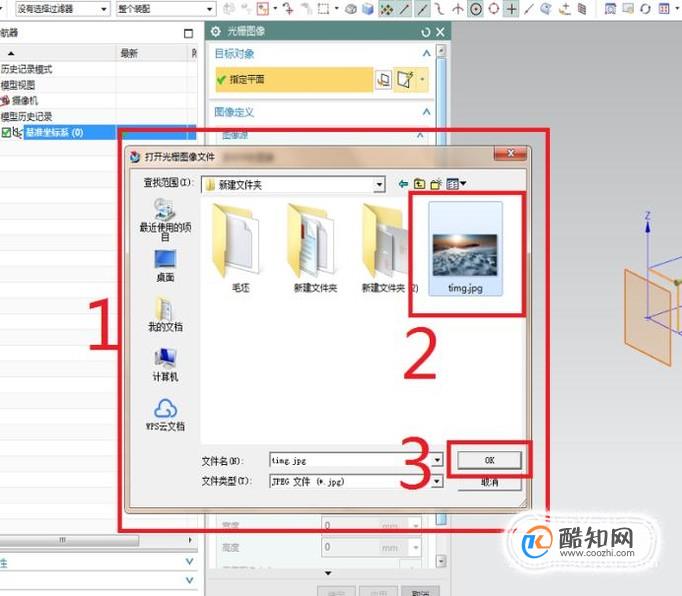The image size is (682, 596).
Task: Create new folder icon in dialog
Action: (x=436, y=184)
